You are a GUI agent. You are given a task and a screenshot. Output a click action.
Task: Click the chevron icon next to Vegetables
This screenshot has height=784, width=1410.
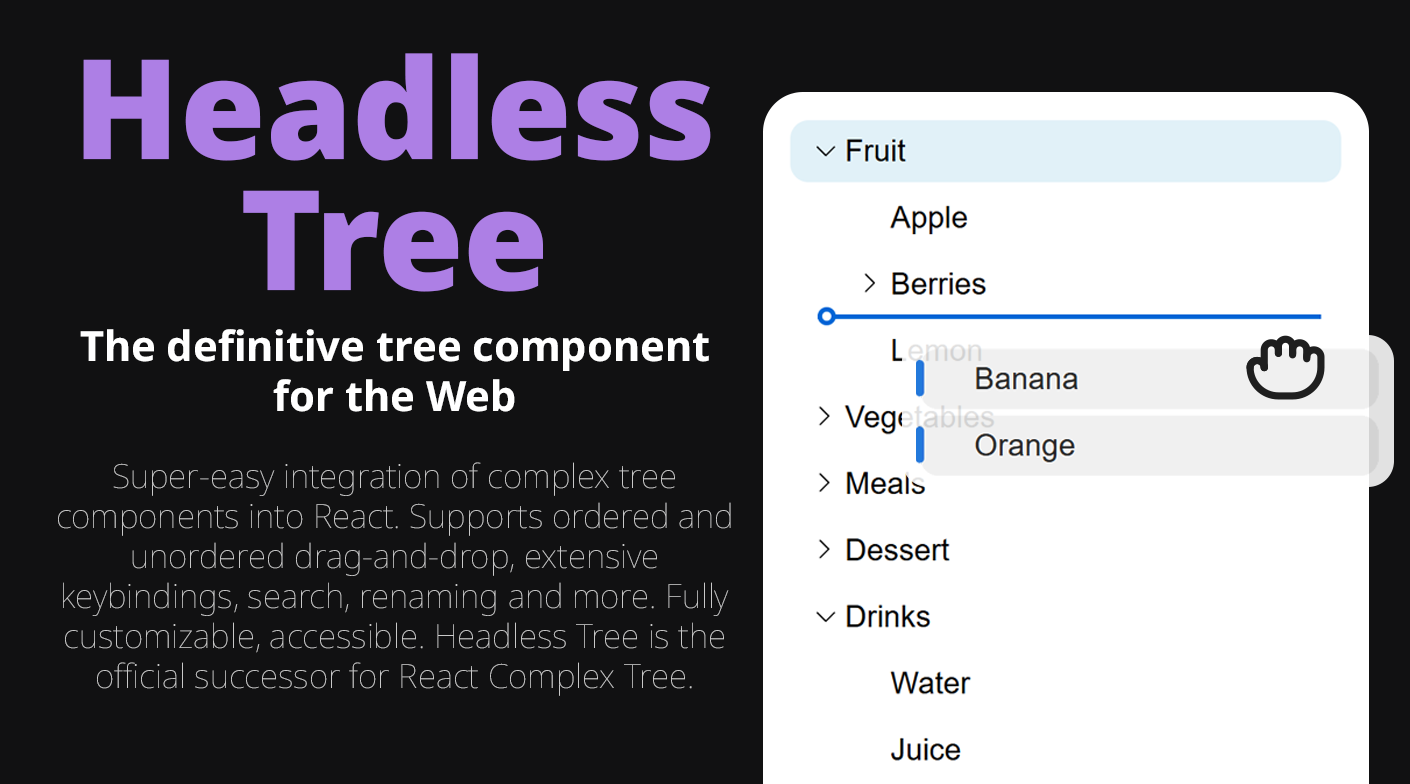(x=824, y=416)
